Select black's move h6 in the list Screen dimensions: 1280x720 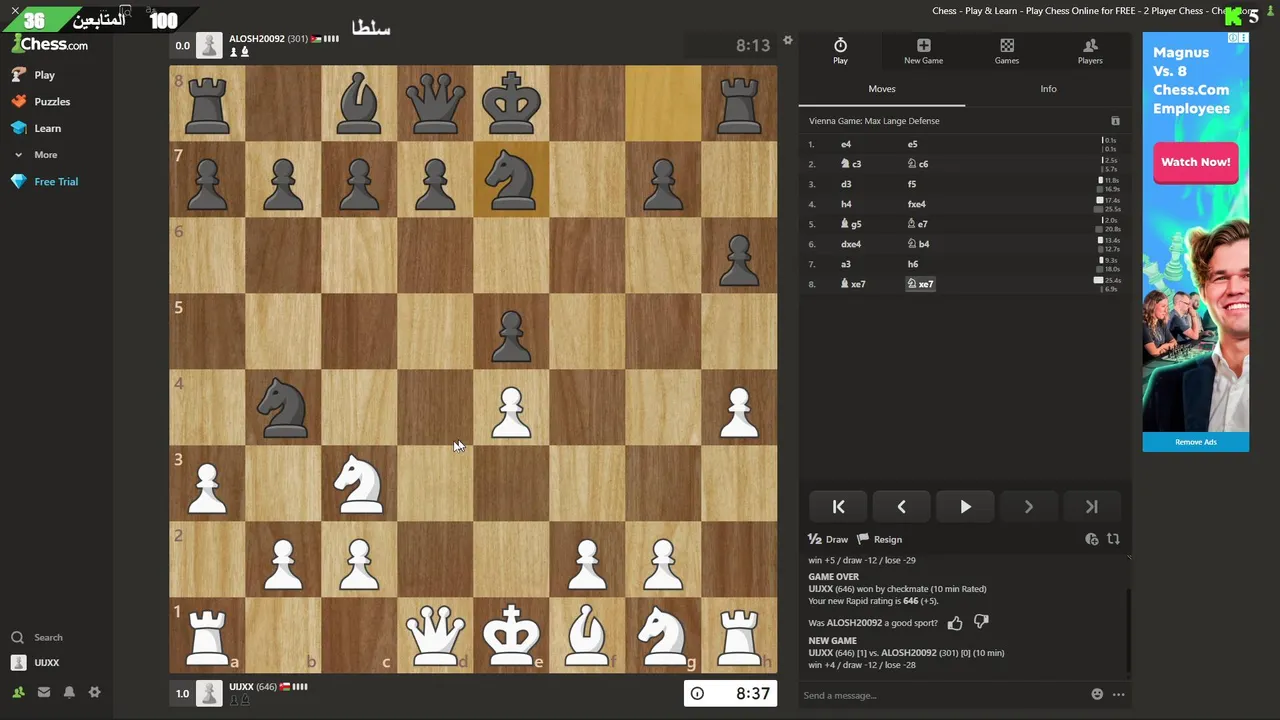[x=912, y=264]
